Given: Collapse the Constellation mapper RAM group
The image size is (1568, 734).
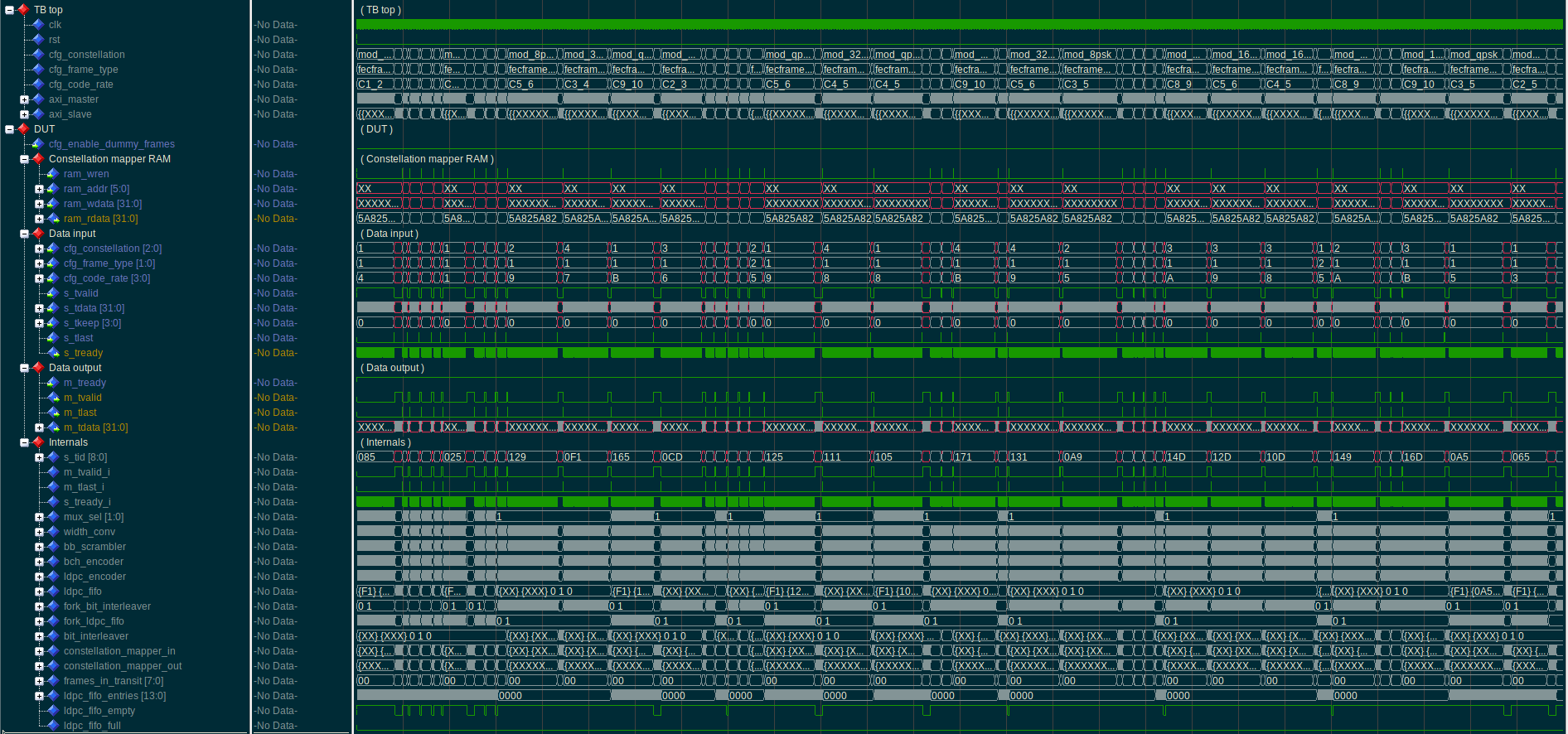Looking at the screenshot, I should (x=24, y=159).
